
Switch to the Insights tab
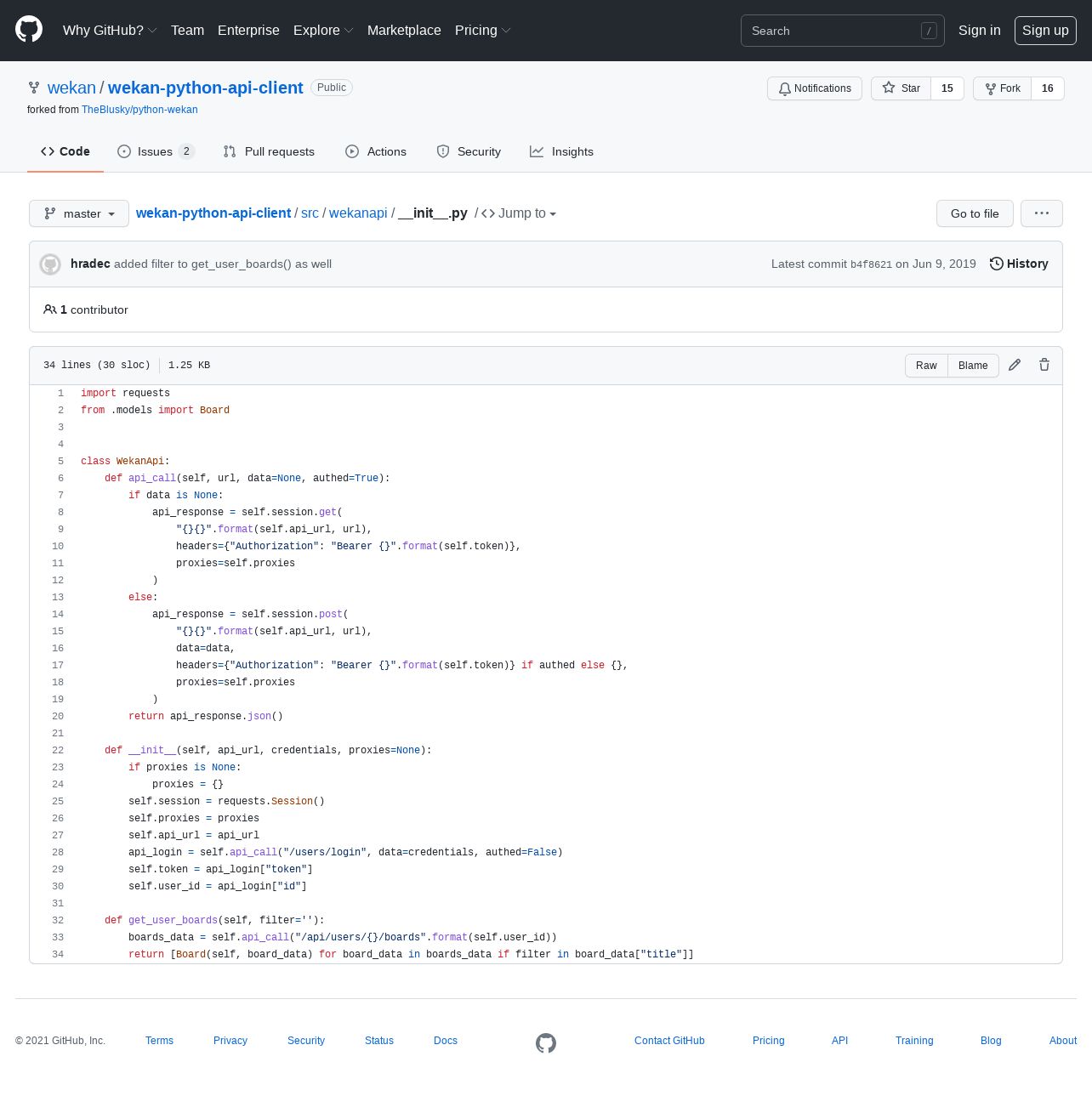click(x=561, y=151)
